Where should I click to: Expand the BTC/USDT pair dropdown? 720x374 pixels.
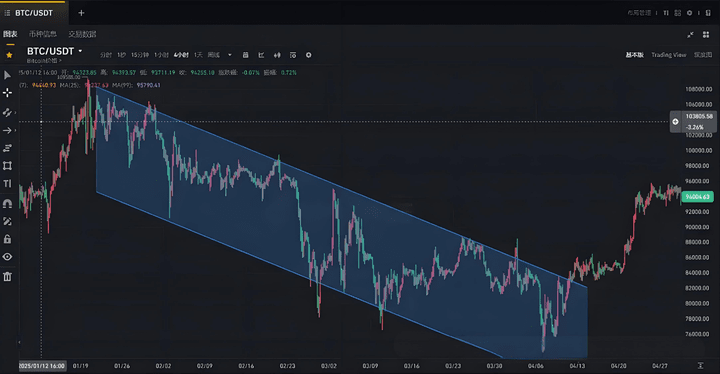pos(80,51)
